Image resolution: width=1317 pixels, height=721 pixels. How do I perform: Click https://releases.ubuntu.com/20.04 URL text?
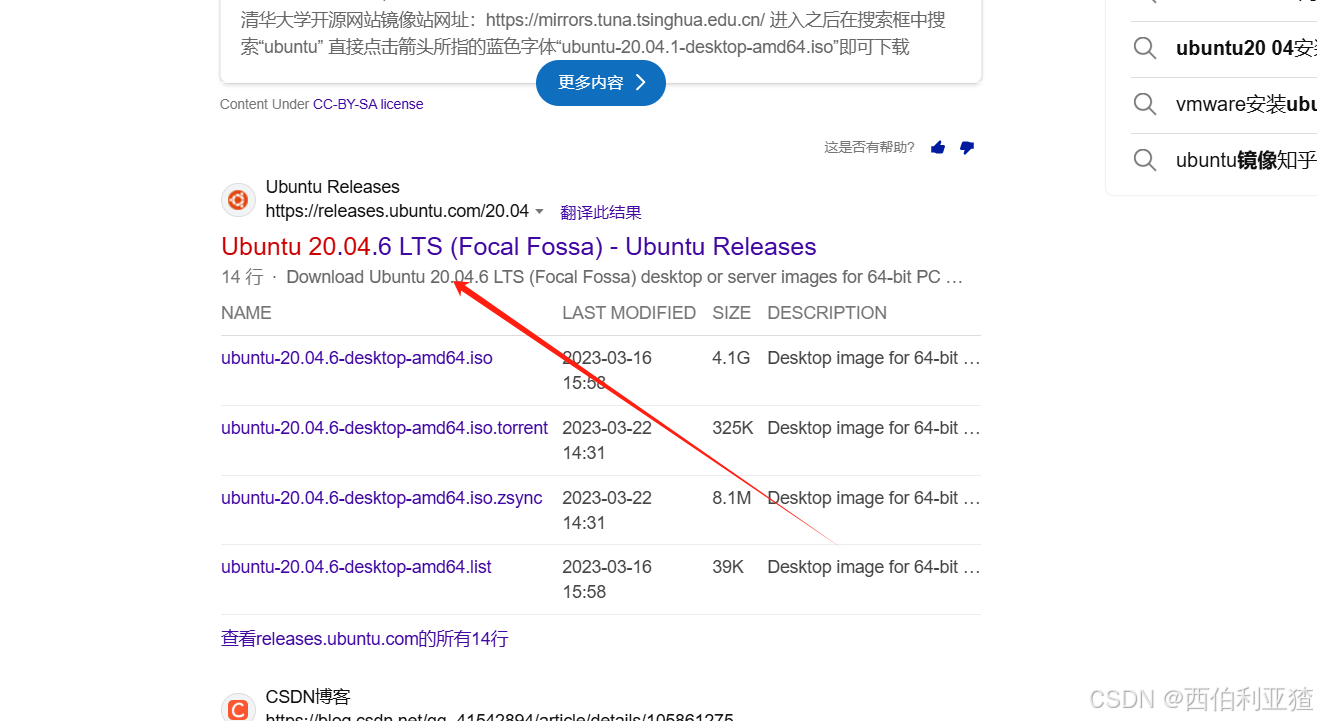coord(397,211)
